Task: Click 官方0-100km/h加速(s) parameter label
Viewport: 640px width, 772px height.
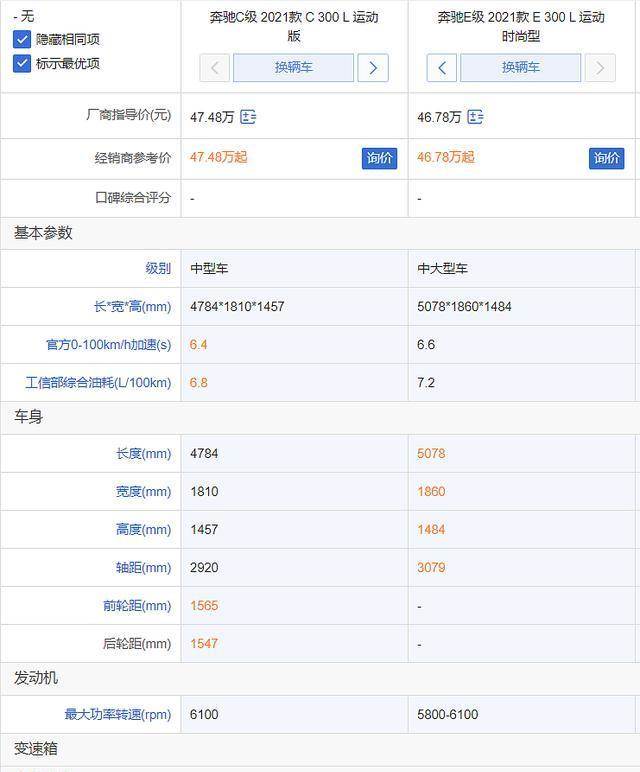Action: [108, 345]
